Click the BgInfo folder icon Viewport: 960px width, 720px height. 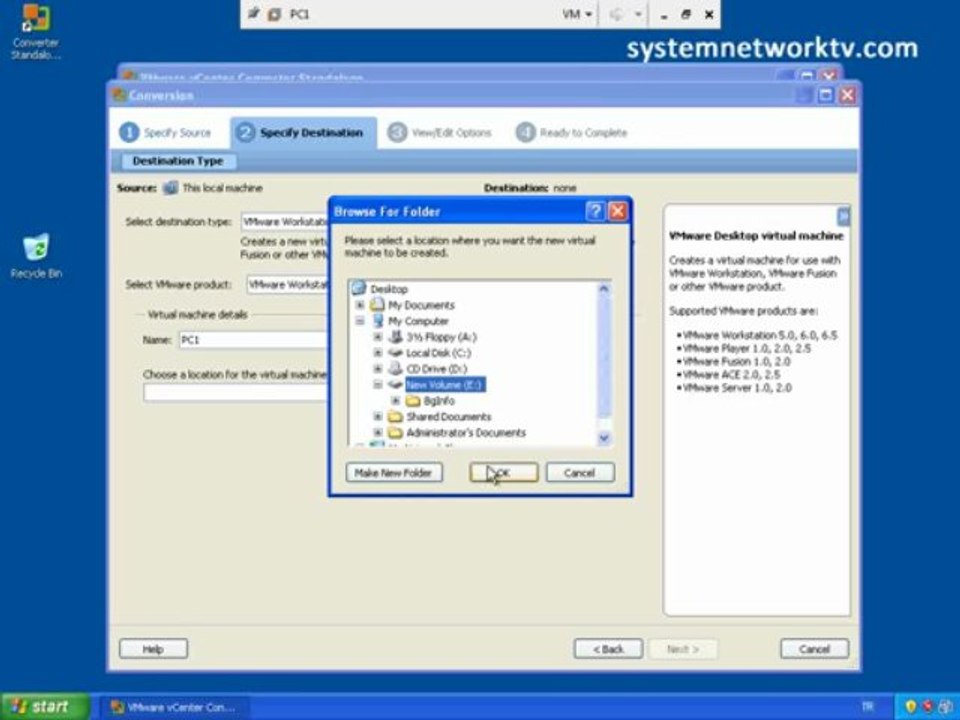414,400
